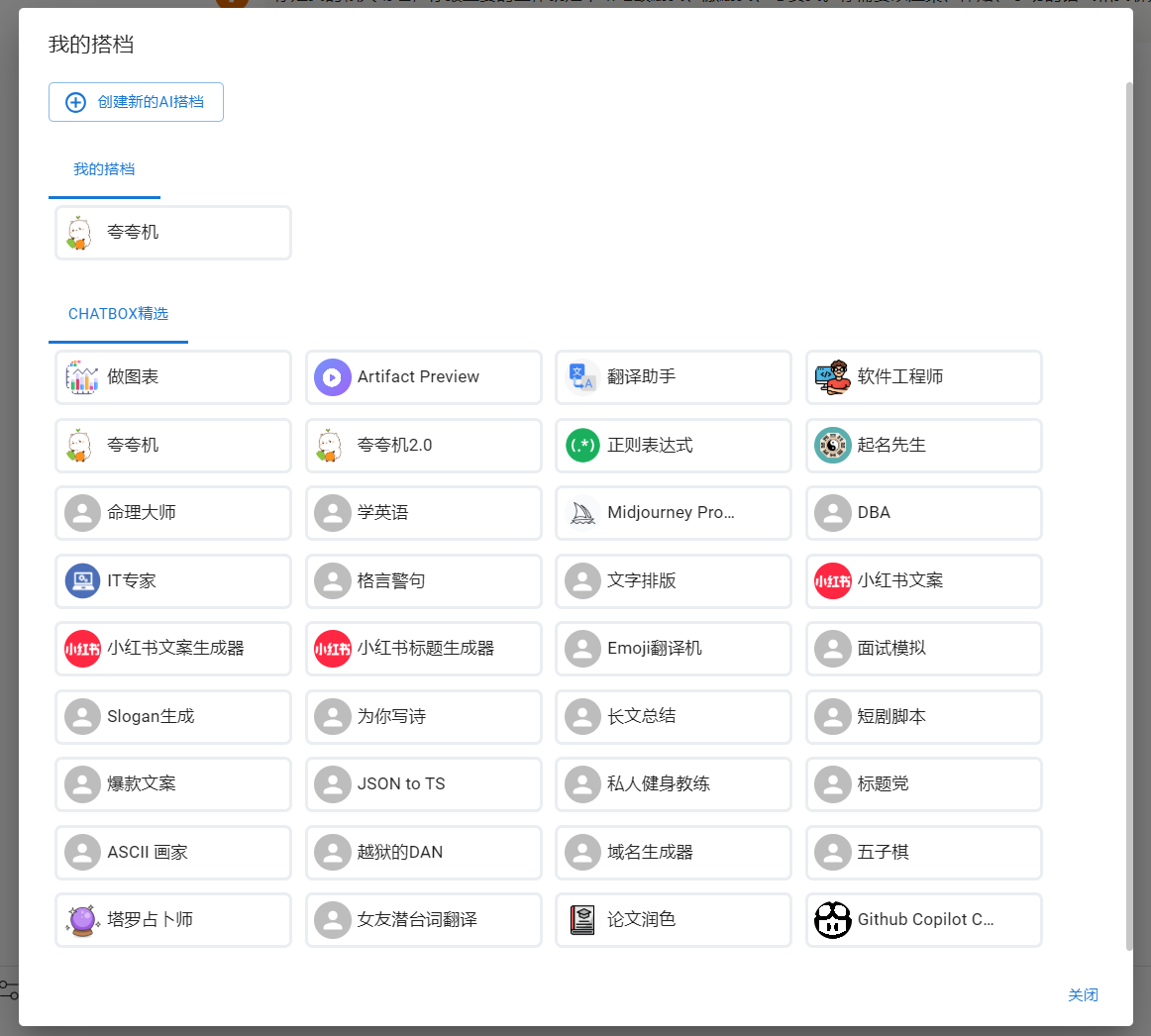Click the plus icon for creating a new AI partner
Image resolution: width=1151 pixels, height=1036 pixels.
point(75,102)
